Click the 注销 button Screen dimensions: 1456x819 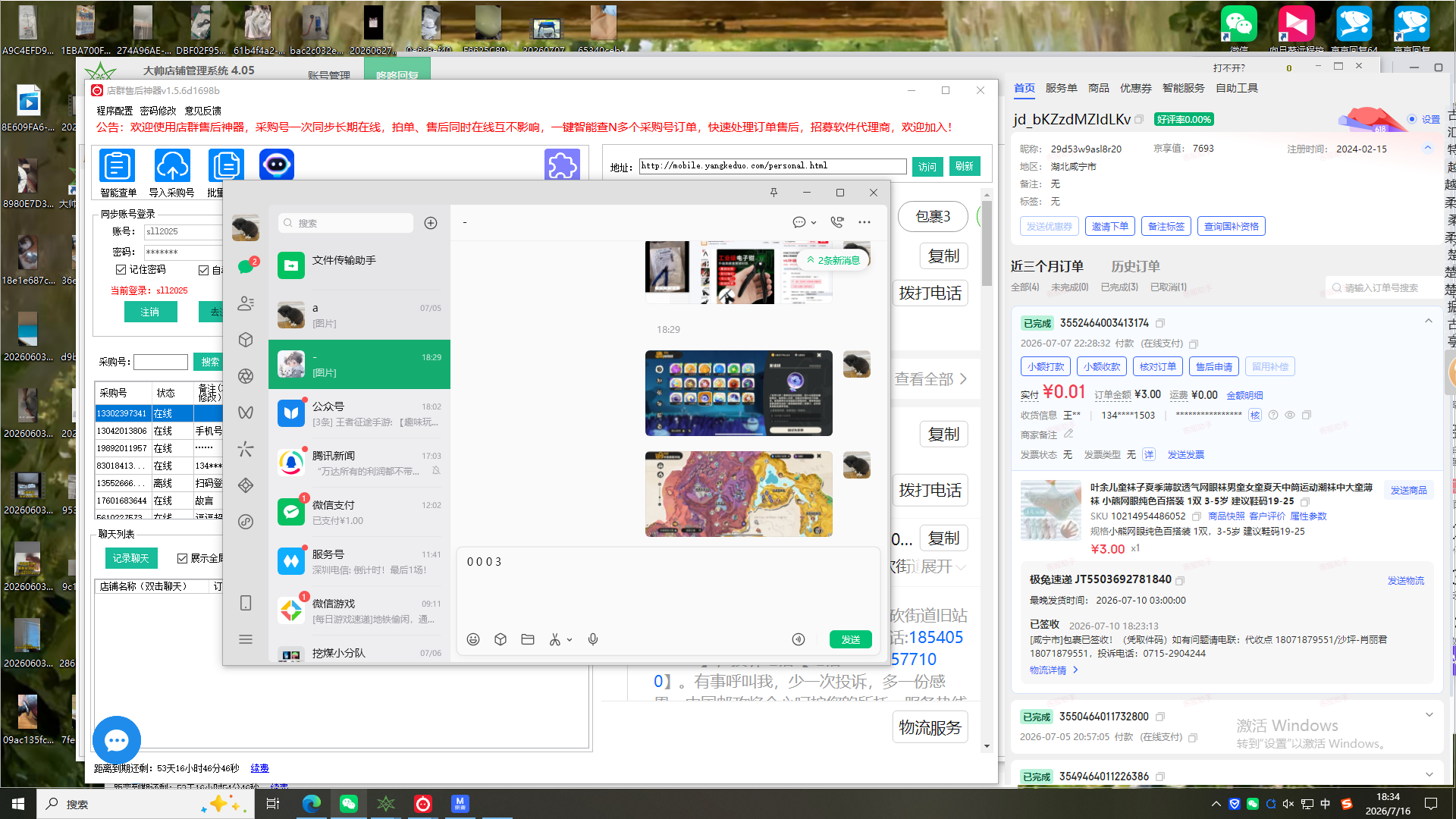[150, 312]
